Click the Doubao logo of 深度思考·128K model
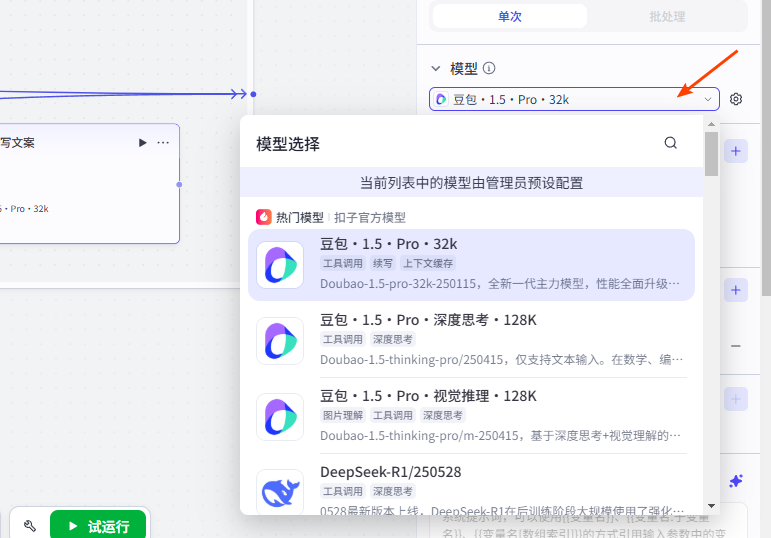 tap(280, 341)
